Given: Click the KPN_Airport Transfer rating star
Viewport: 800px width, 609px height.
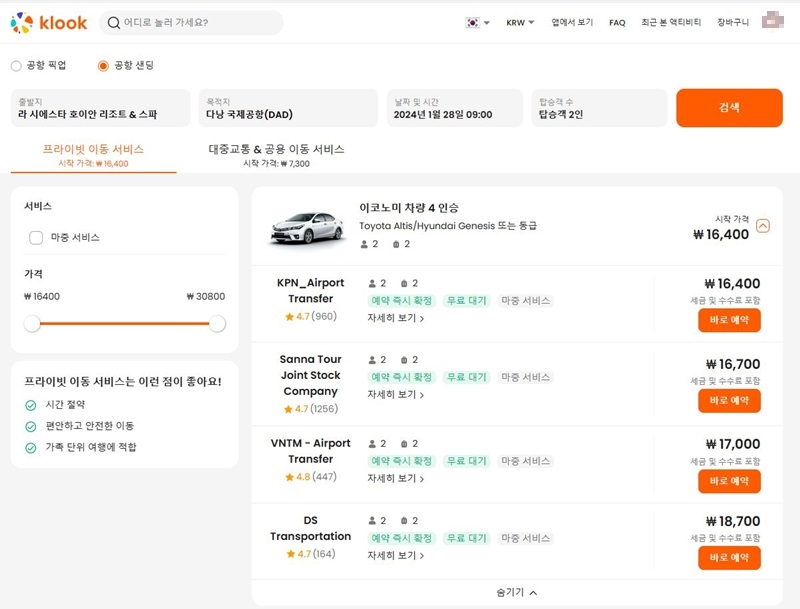Looking at the screenshot, I should [x=289, y=317].
